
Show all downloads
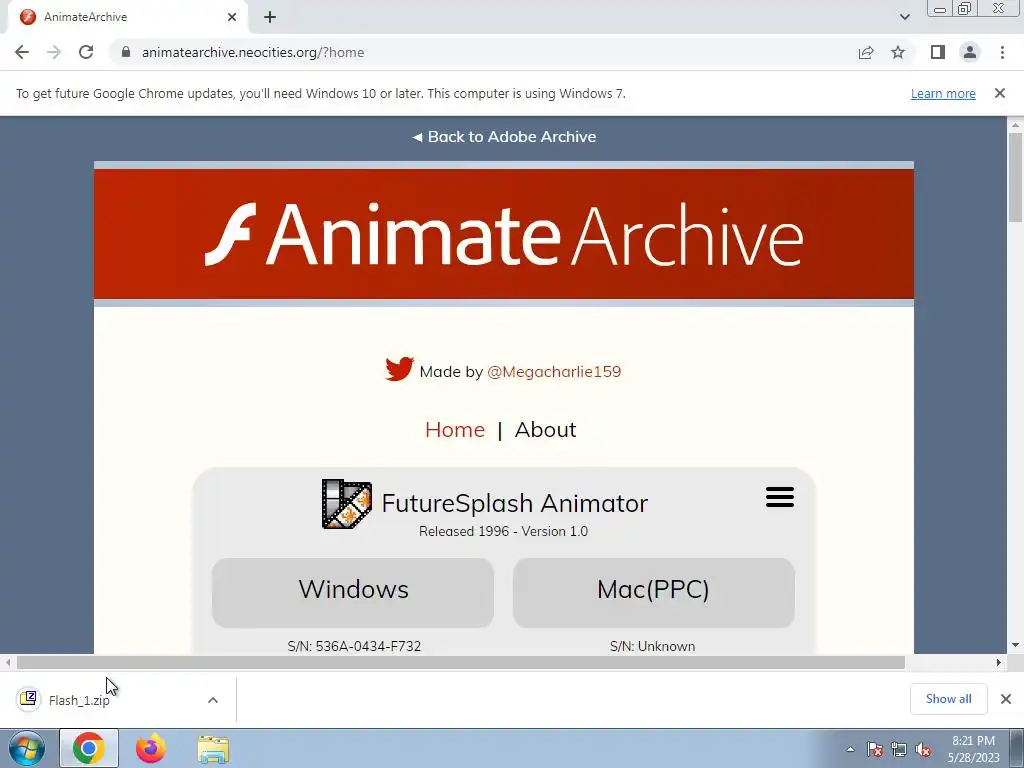948,699
